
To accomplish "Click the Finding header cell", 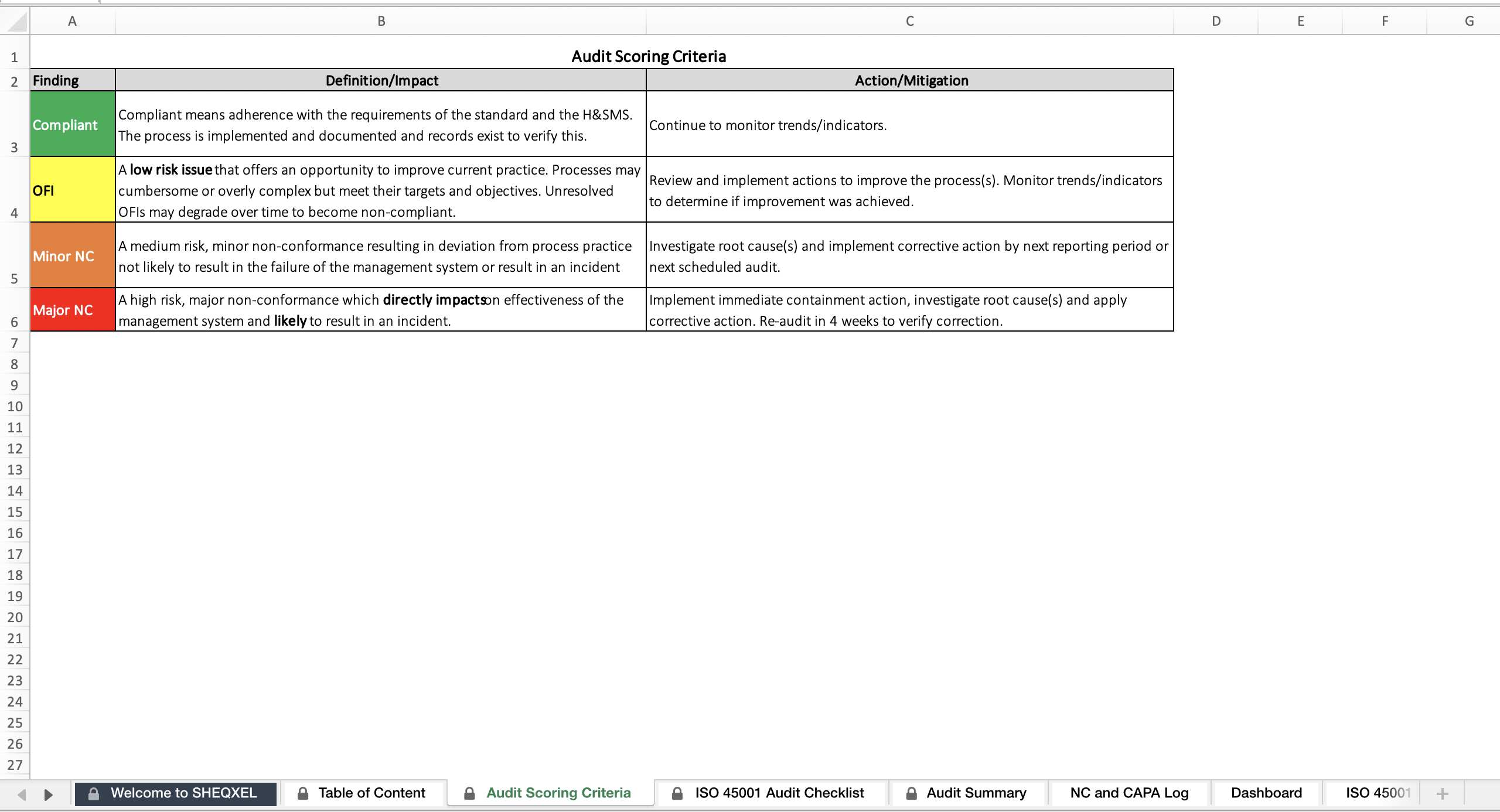I will tap(73, 80).
